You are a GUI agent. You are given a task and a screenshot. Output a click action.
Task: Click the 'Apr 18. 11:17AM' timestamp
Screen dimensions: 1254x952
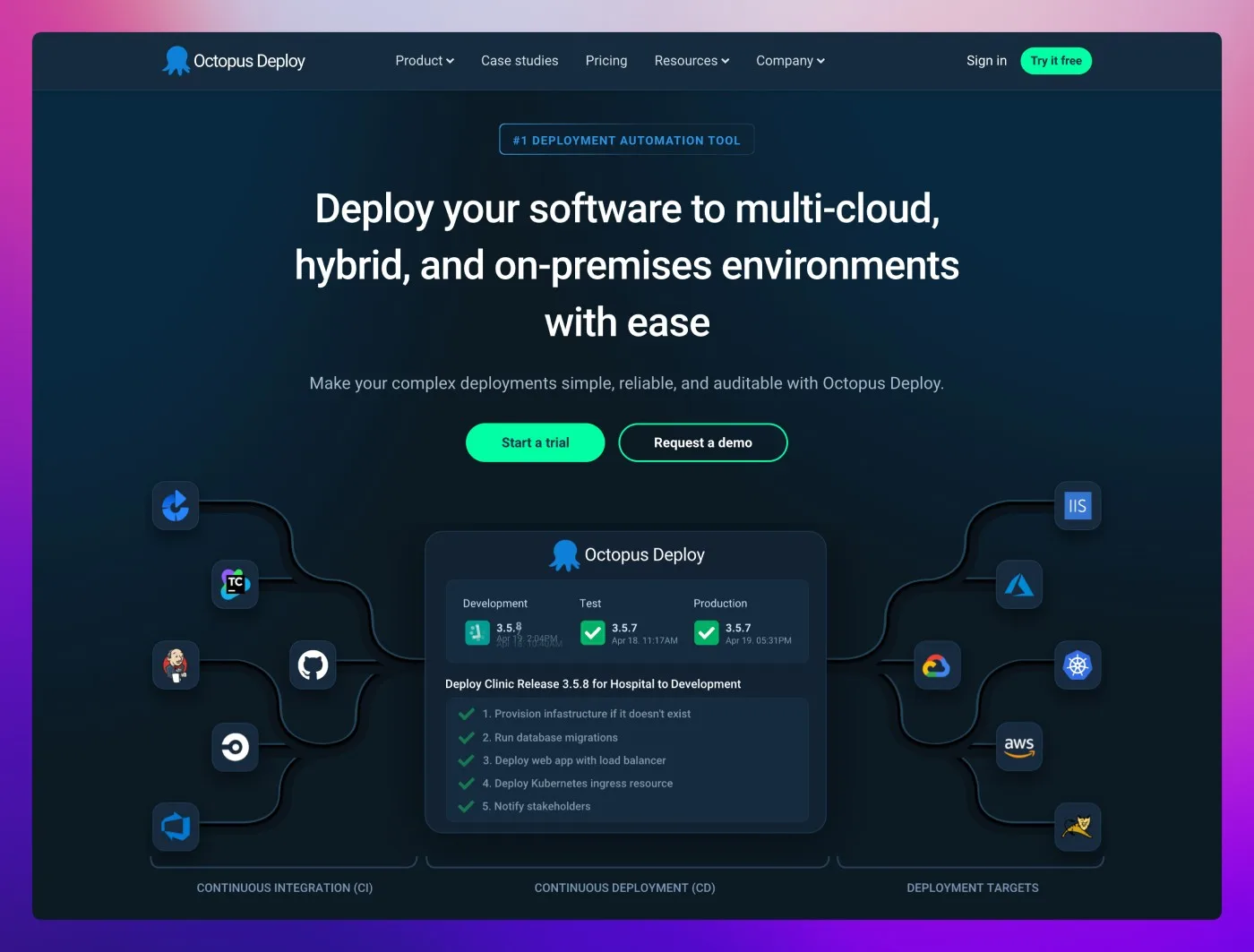pos(645,641)
